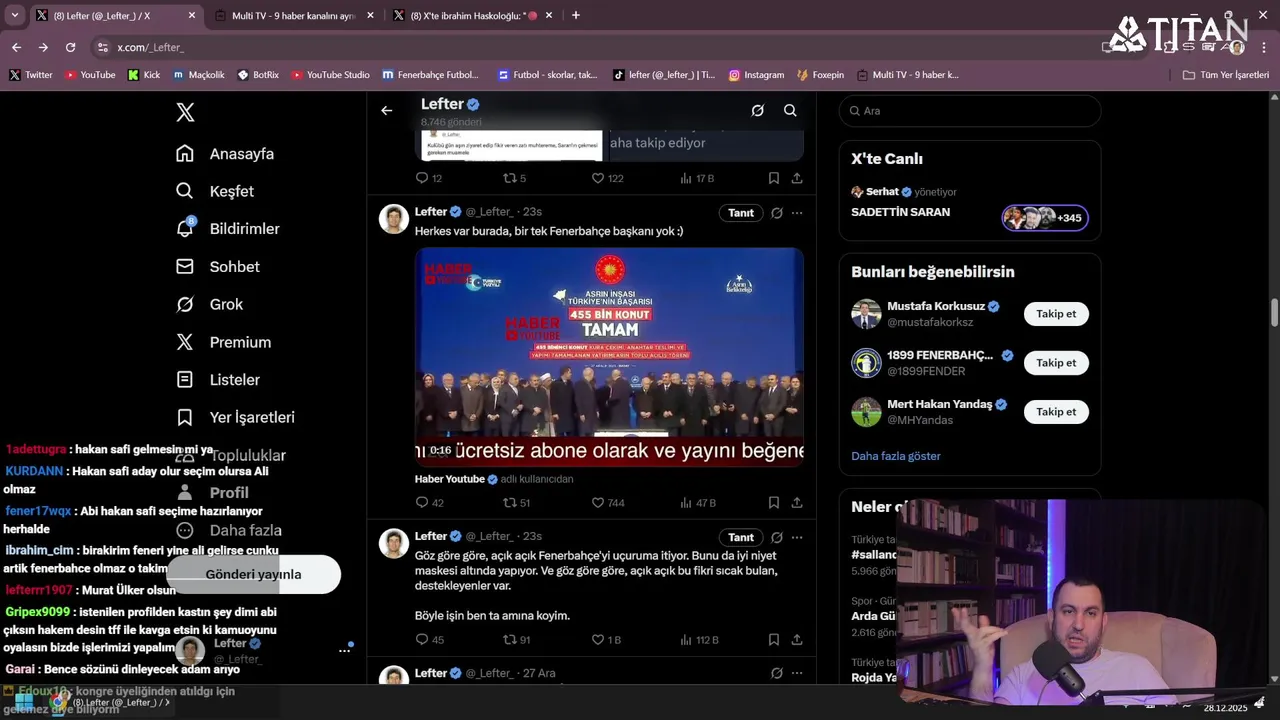This screenshot has height=720, width=1280.
Task: Click the Gönderi yayınla button
Action: click(x=253, y=575)
